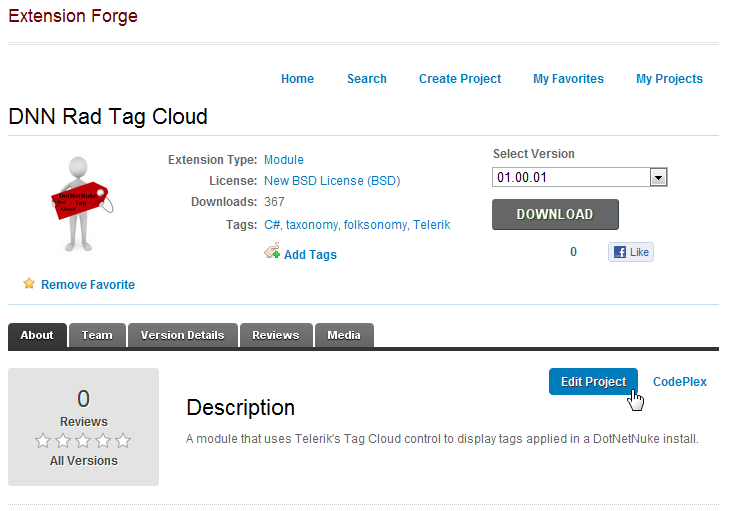Viewport: 735px width, 516px height.
Task: Click the DOWNLOAD button
Action: [555, 214]
